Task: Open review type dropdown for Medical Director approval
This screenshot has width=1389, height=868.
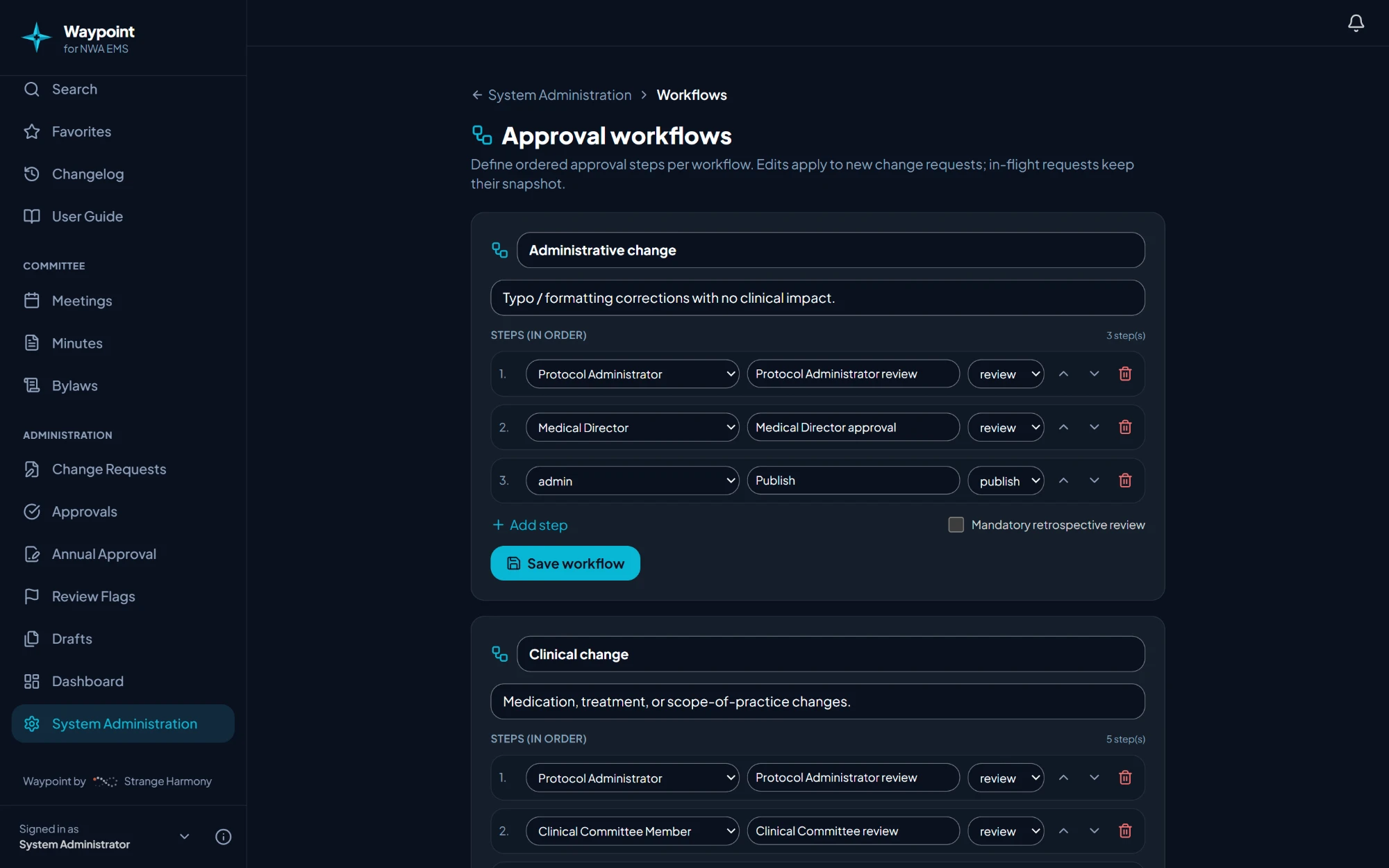Action: point(1006,428)
